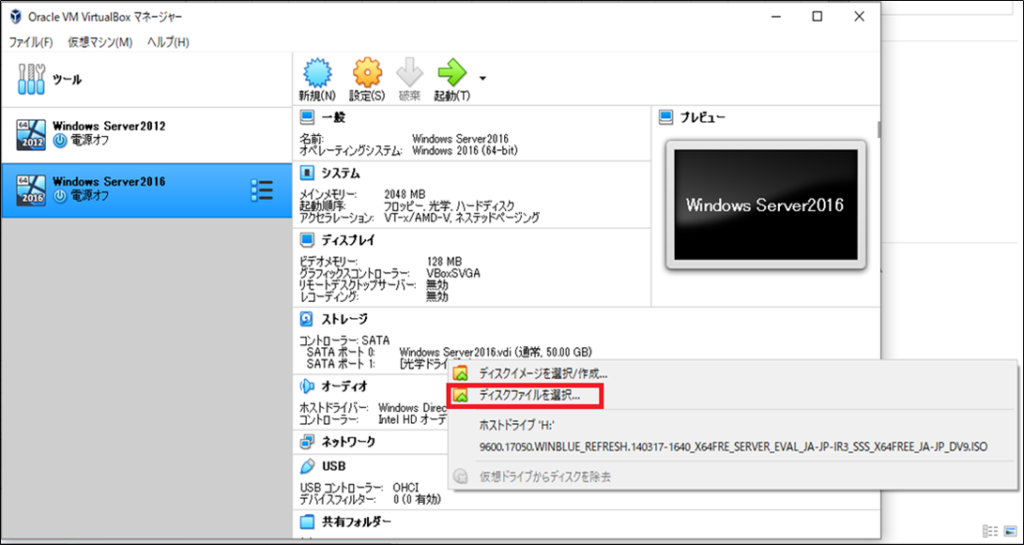
Task: Click the 共有フォルダー folder icon
Action: coord(307,522)
